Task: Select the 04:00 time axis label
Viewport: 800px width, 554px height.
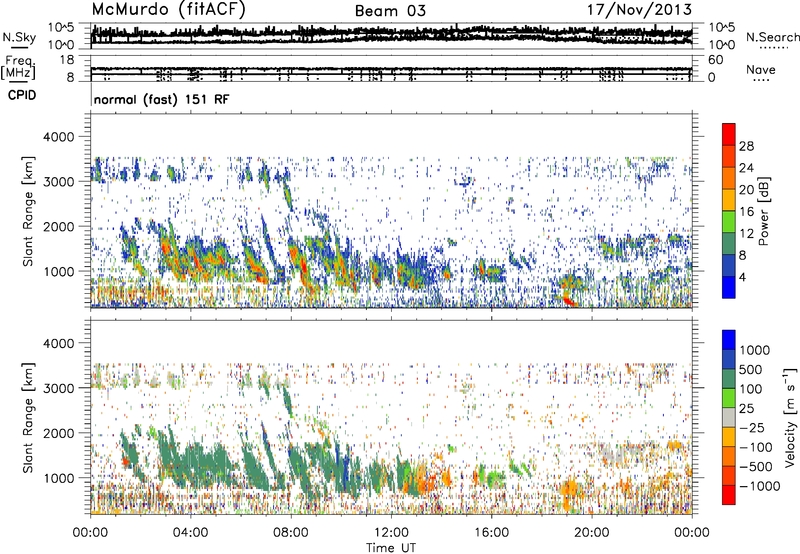Action: (190, 533)
